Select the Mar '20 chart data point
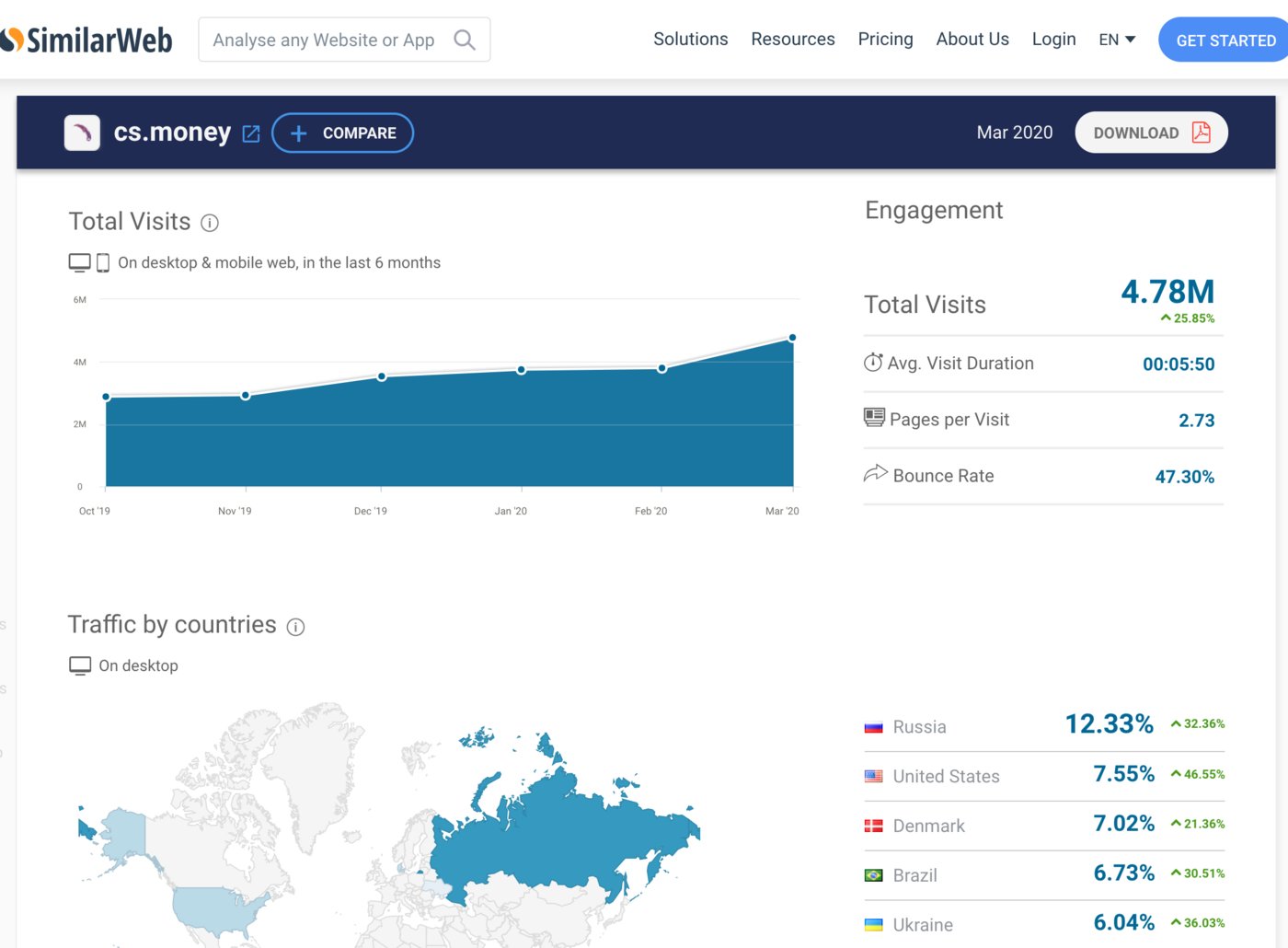Viewport: 1288px width, 948px height. (792, 338)
